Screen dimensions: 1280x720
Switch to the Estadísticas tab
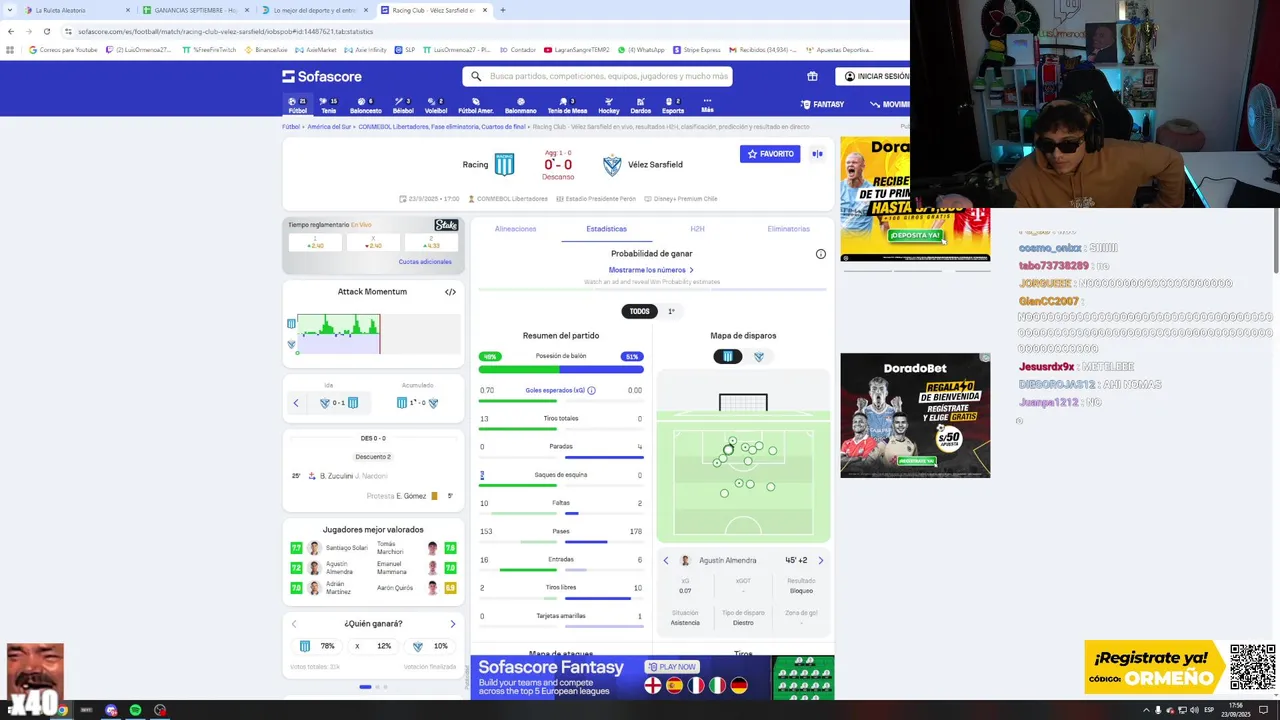coord(606,229)
